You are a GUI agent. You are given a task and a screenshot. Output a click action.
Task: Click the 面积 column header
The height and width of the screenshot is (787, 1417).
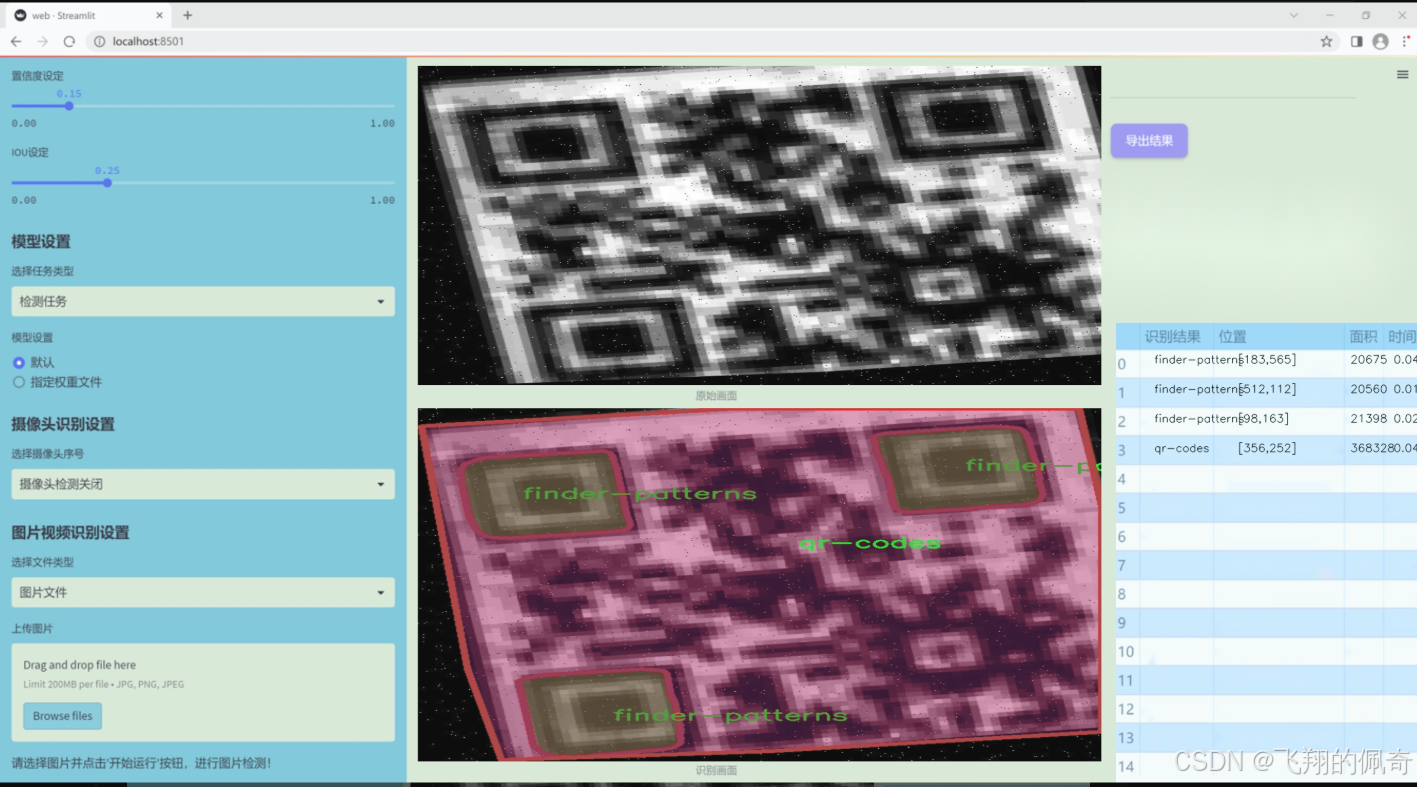coord(1363,337)
